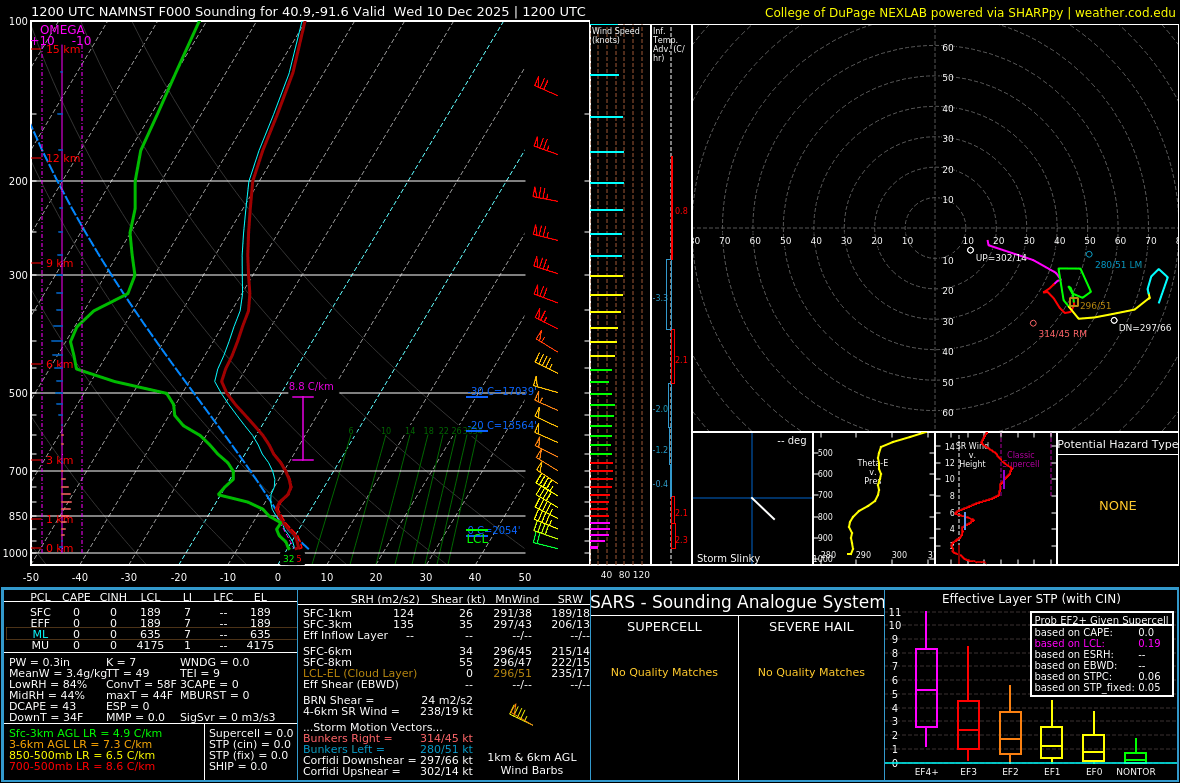Click the 'PW = 0.3in' value
The height and width of the screenshot is (783, 1180).
pyautogui.click(x=39, y=663)
